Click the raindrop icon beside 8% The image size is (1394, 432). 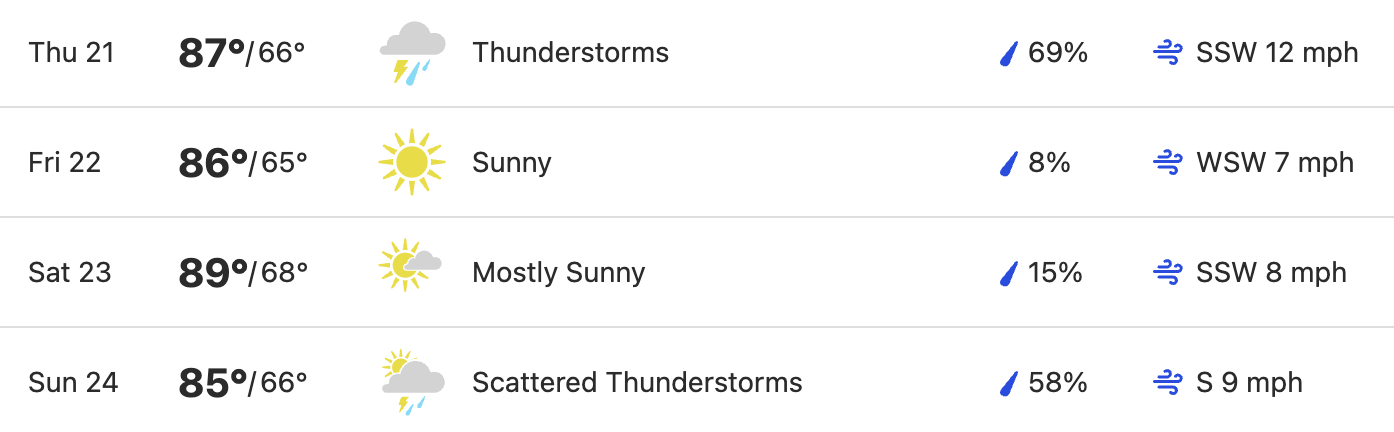tap(1009, 163)
